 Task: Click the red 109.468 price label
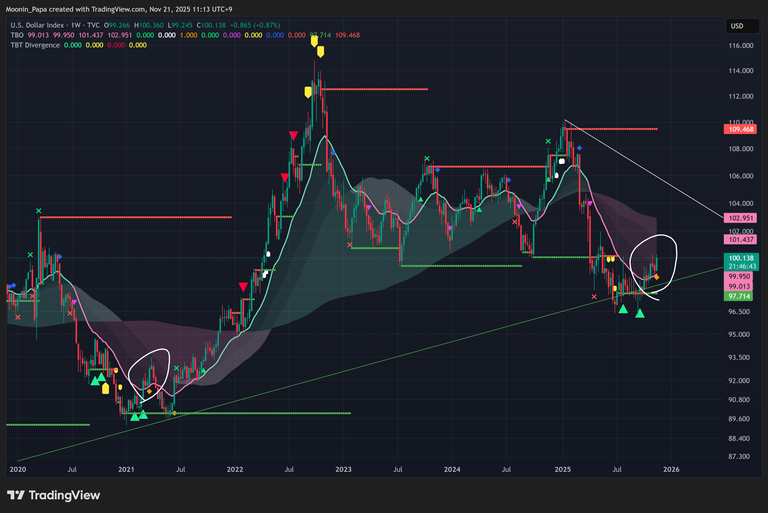click(741, 129)
